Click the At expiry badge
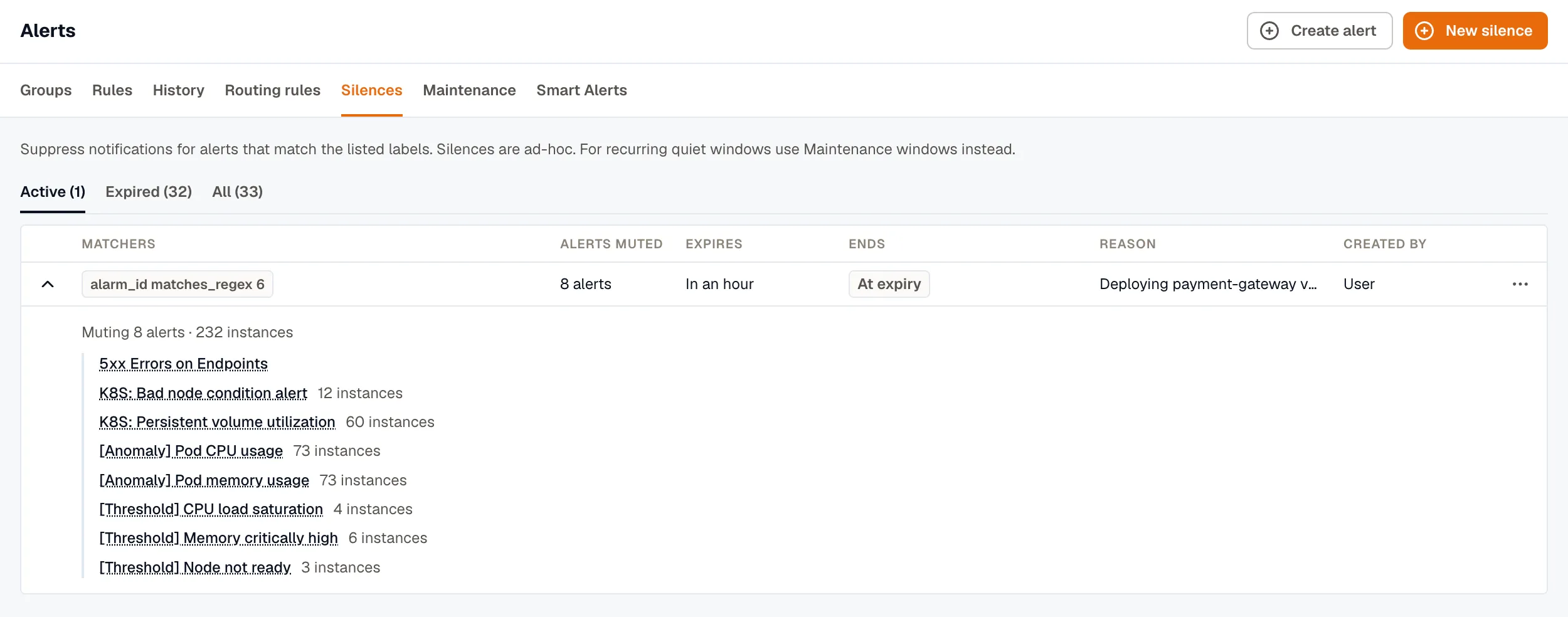Image resolution: width=1568 pixels, height=617 pixels. point(889,284)
